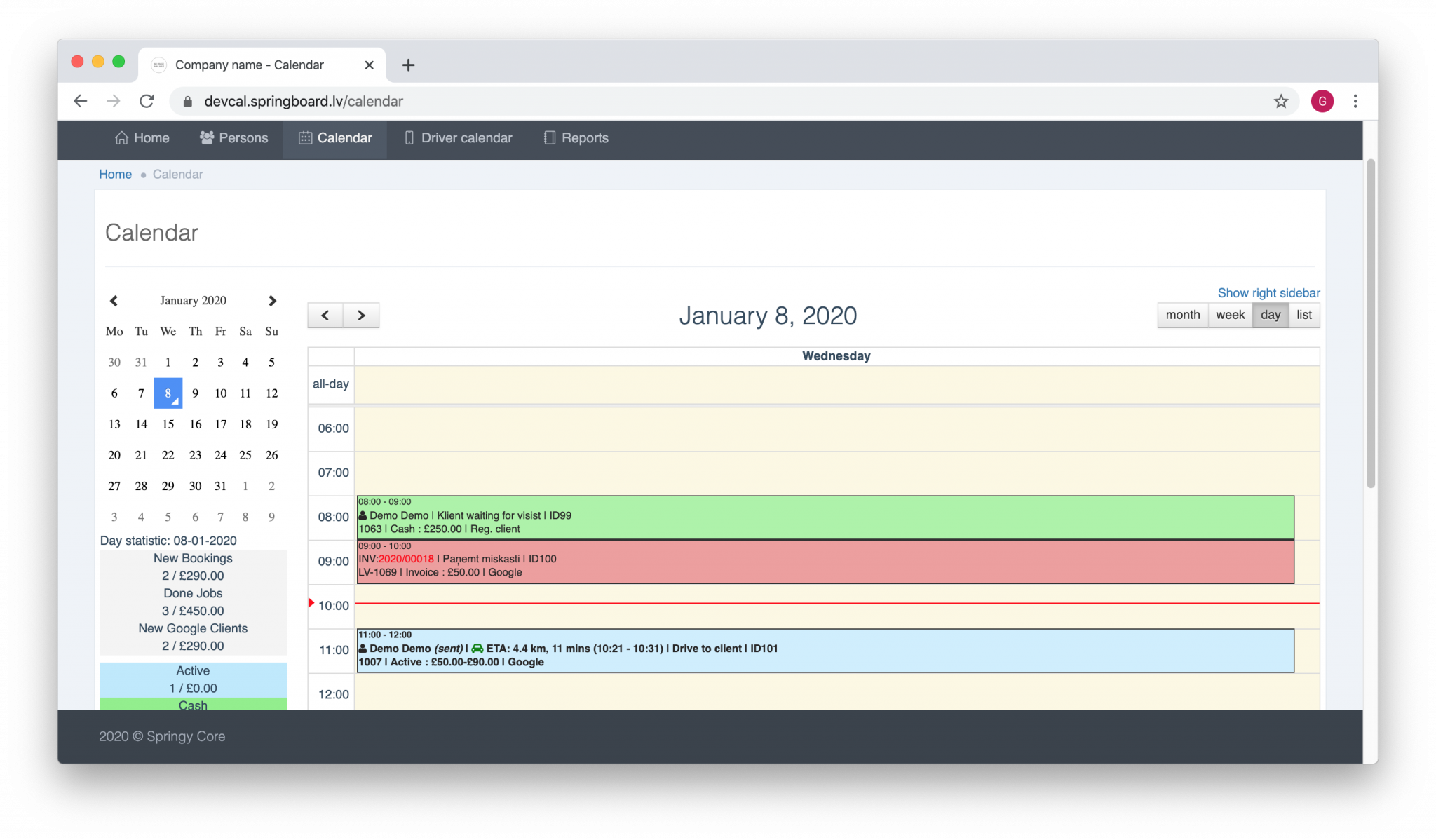The width and height of the screenshot is (1436, 840).
Task: Open the Reports navigation item
Action: click(x=576, y=138)
